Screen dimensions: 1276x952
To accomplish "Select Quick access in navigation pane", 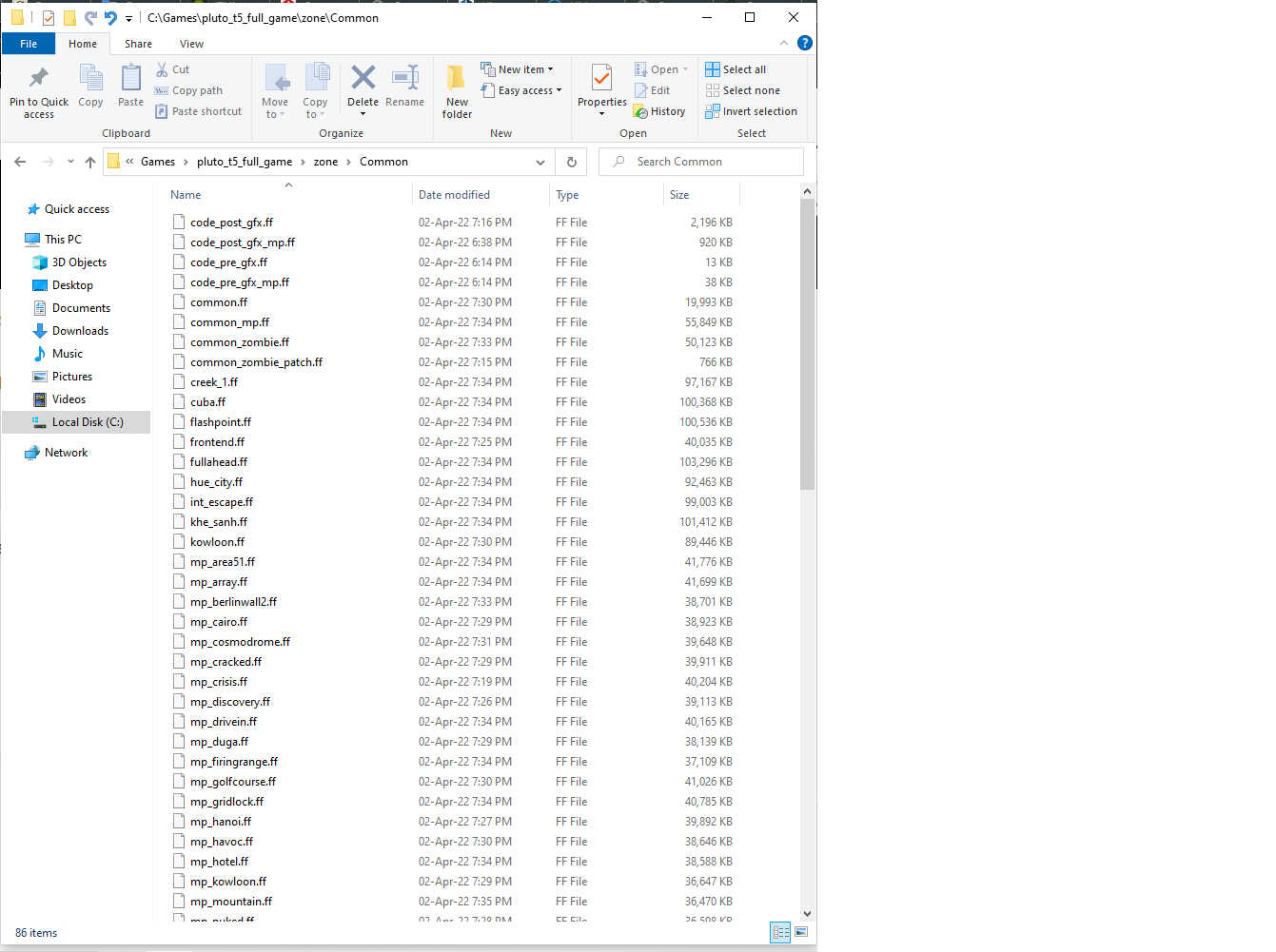I will pos(76,209).
